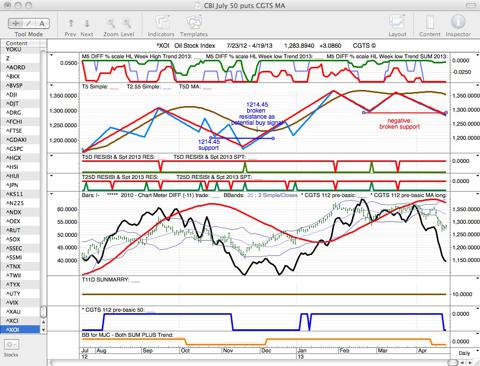Toggle the Content sidebar panel
Viewport: 480px width, 366px height.
click(430, 23)
